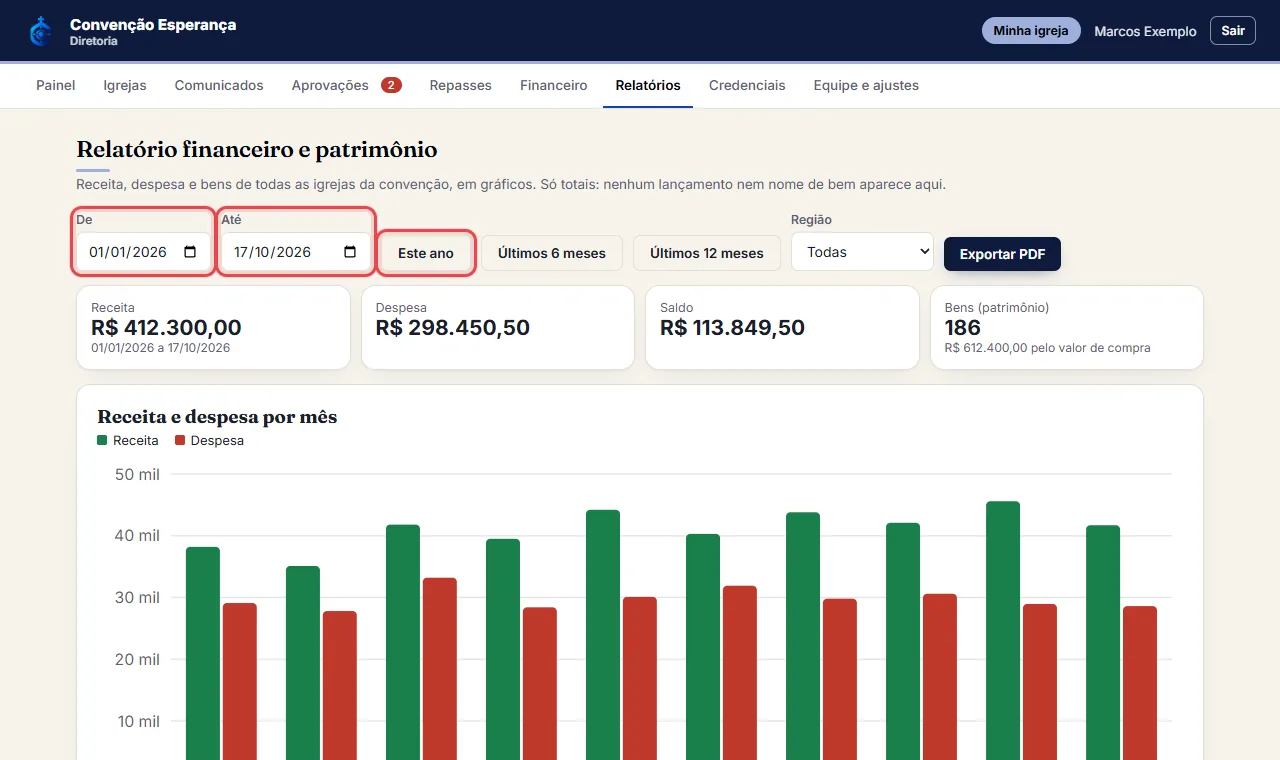Click the 30 mil axis label
This screenshot has width=1280, height=760.
click(138, 598)
